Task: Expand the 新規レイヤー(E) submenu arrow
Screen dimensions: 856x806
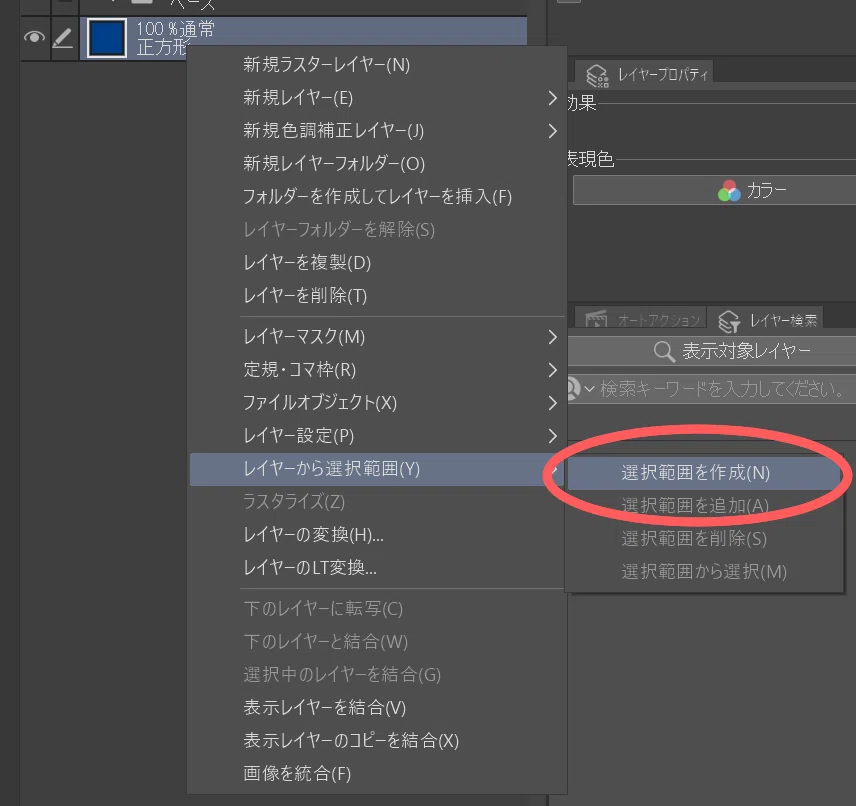Action: [552, 98]
